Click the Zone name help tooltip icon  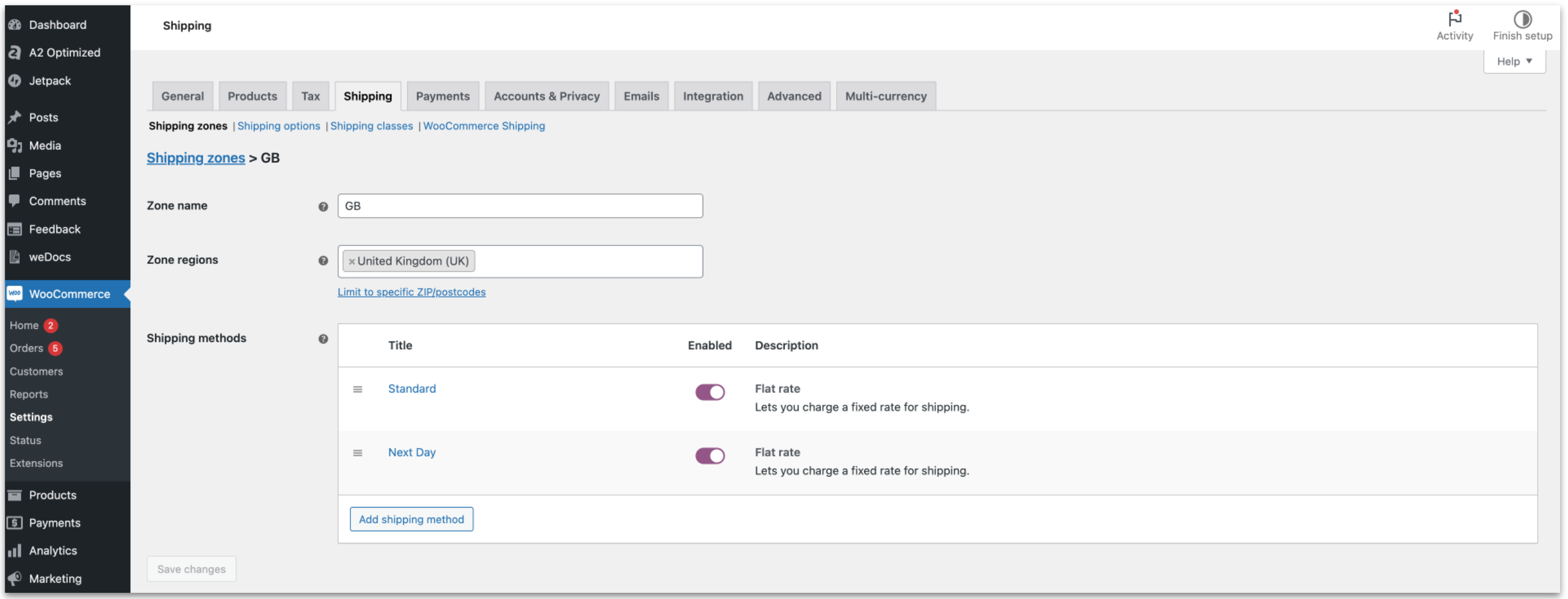(323, 207)
